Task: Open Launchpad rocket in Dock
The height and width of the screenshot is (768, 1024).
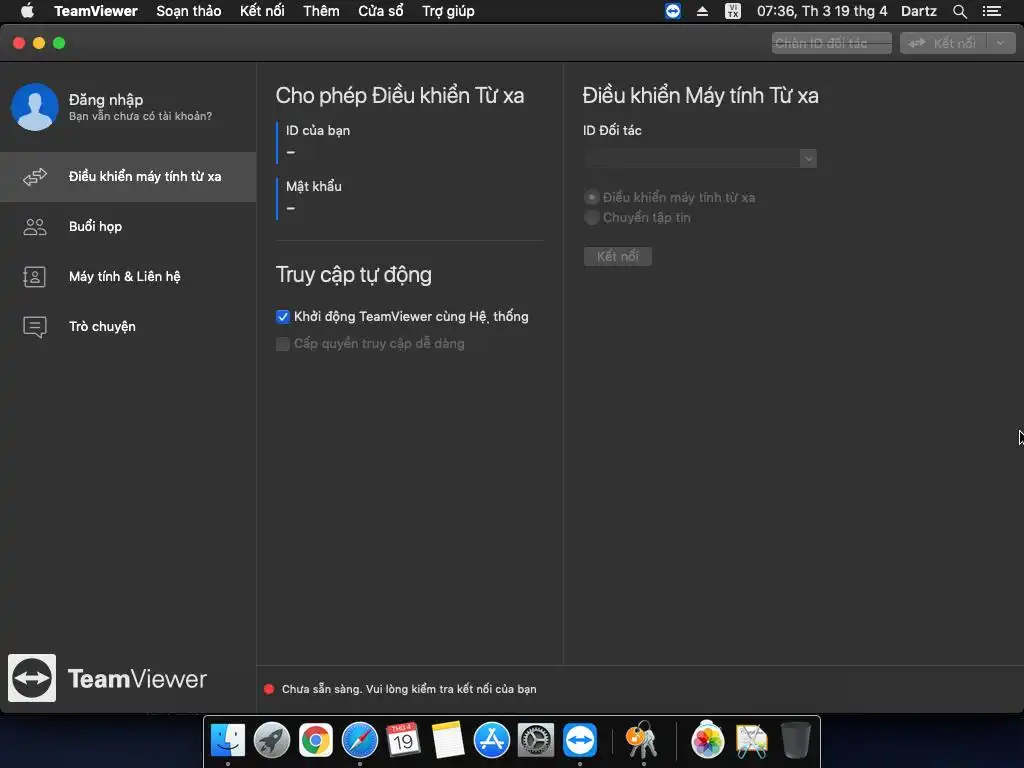Action: click(x=272, y=741)
